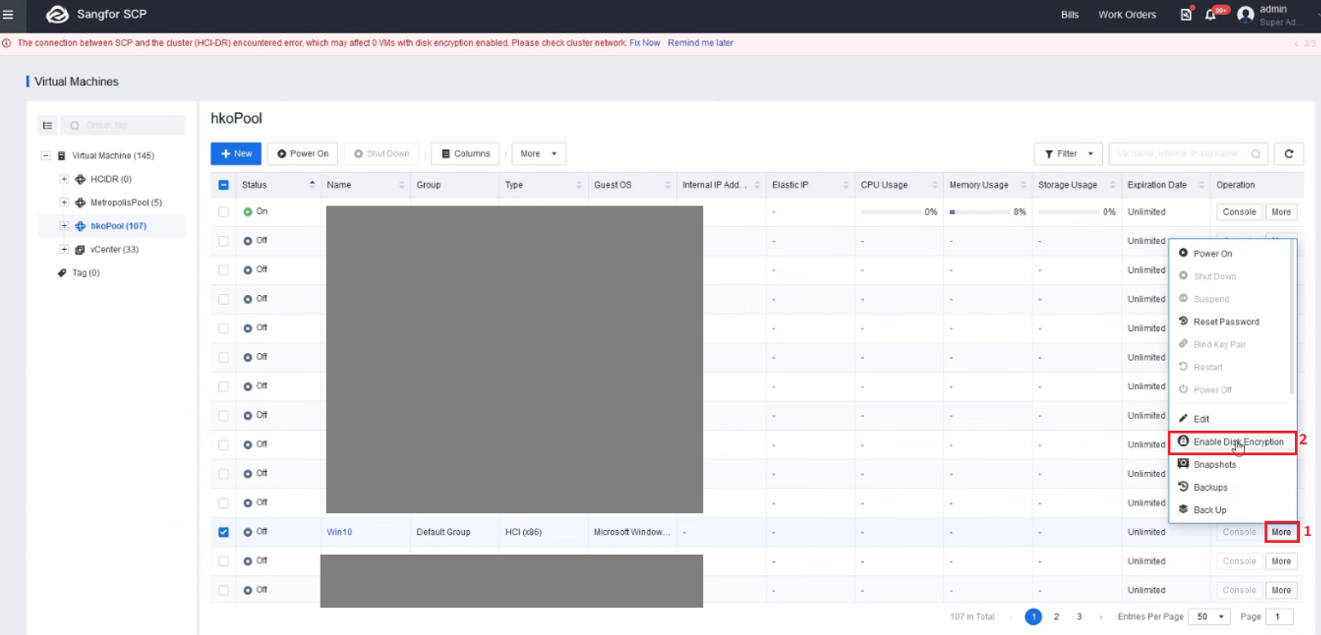
Task: Click the Fix Now link
Action: [645, 43]
